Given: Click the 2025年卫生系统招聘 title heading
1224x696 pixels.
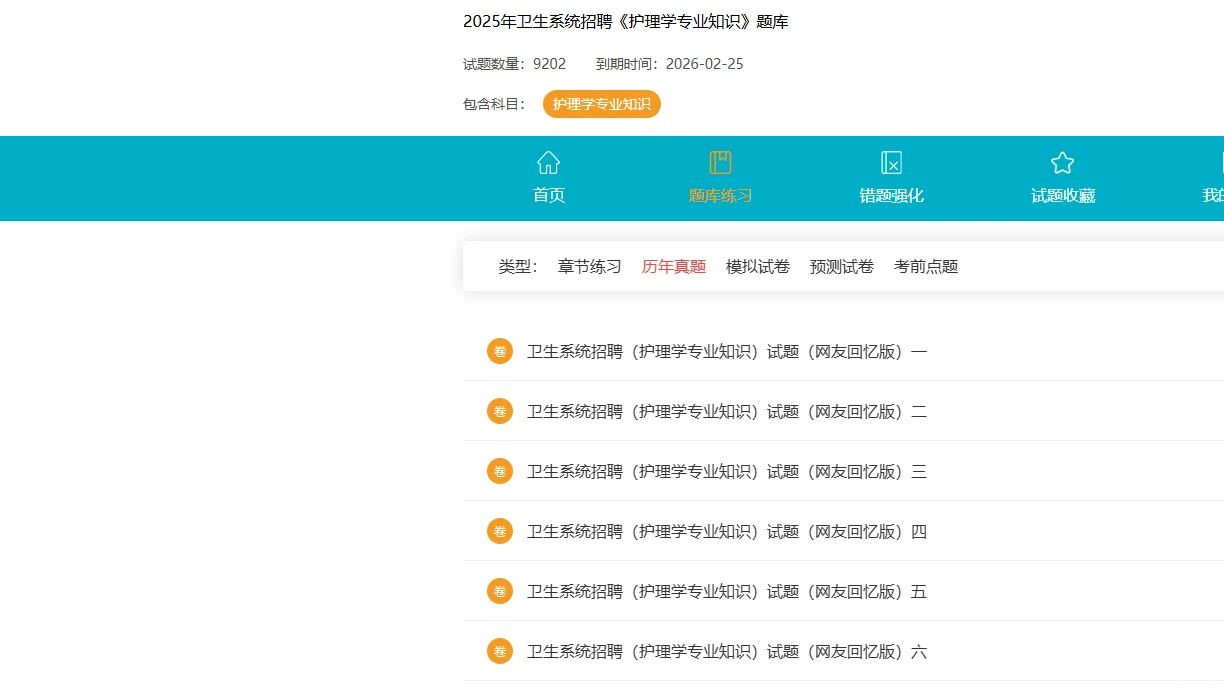Looking at the screenshot, I should point(624,20).
